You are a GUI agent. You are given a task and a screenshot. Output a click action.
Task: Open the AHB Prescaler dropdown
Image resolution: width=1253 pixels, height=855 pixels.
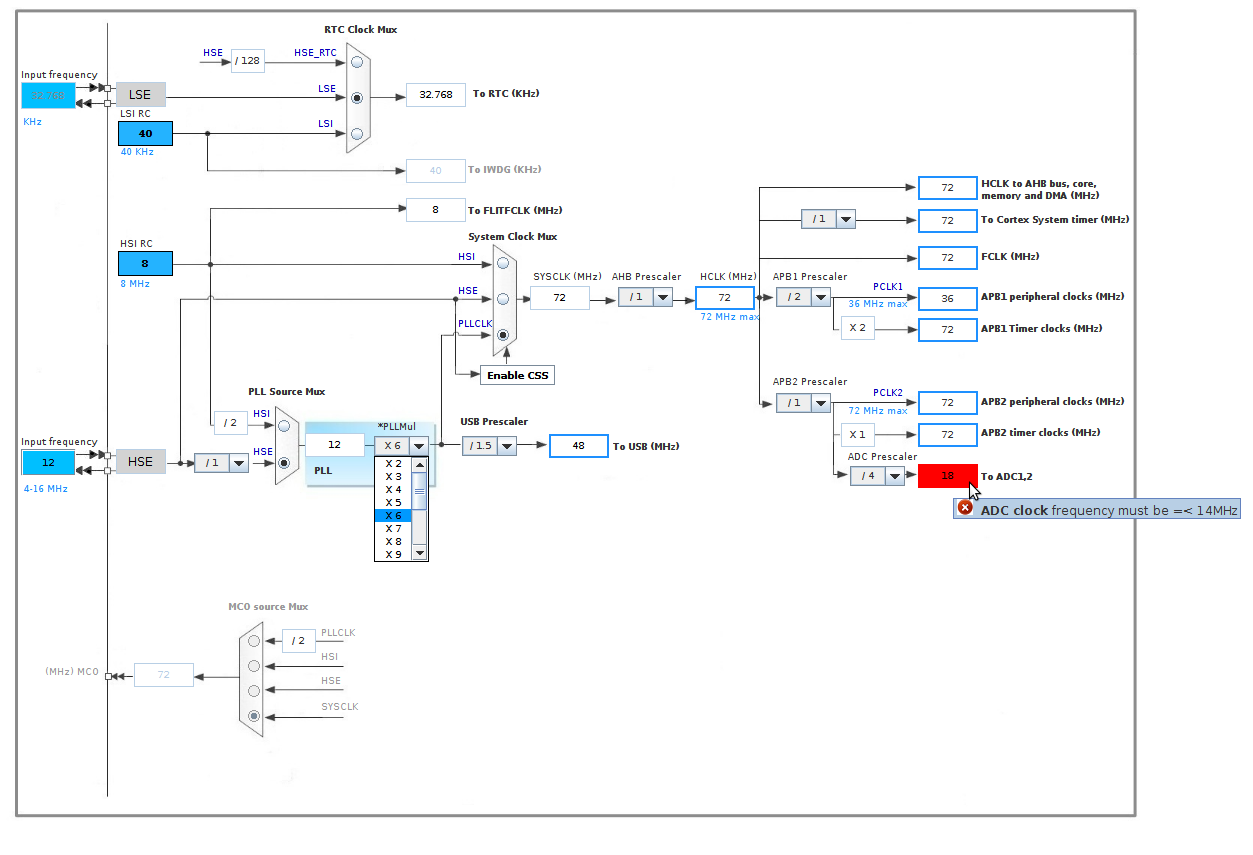661,297
